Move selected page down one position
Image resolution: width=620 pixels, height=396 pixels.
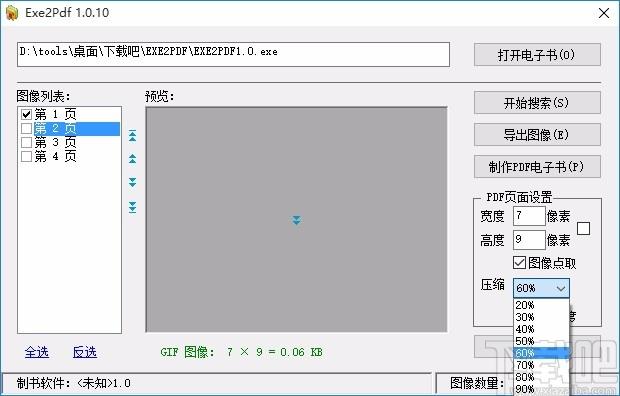132,182
